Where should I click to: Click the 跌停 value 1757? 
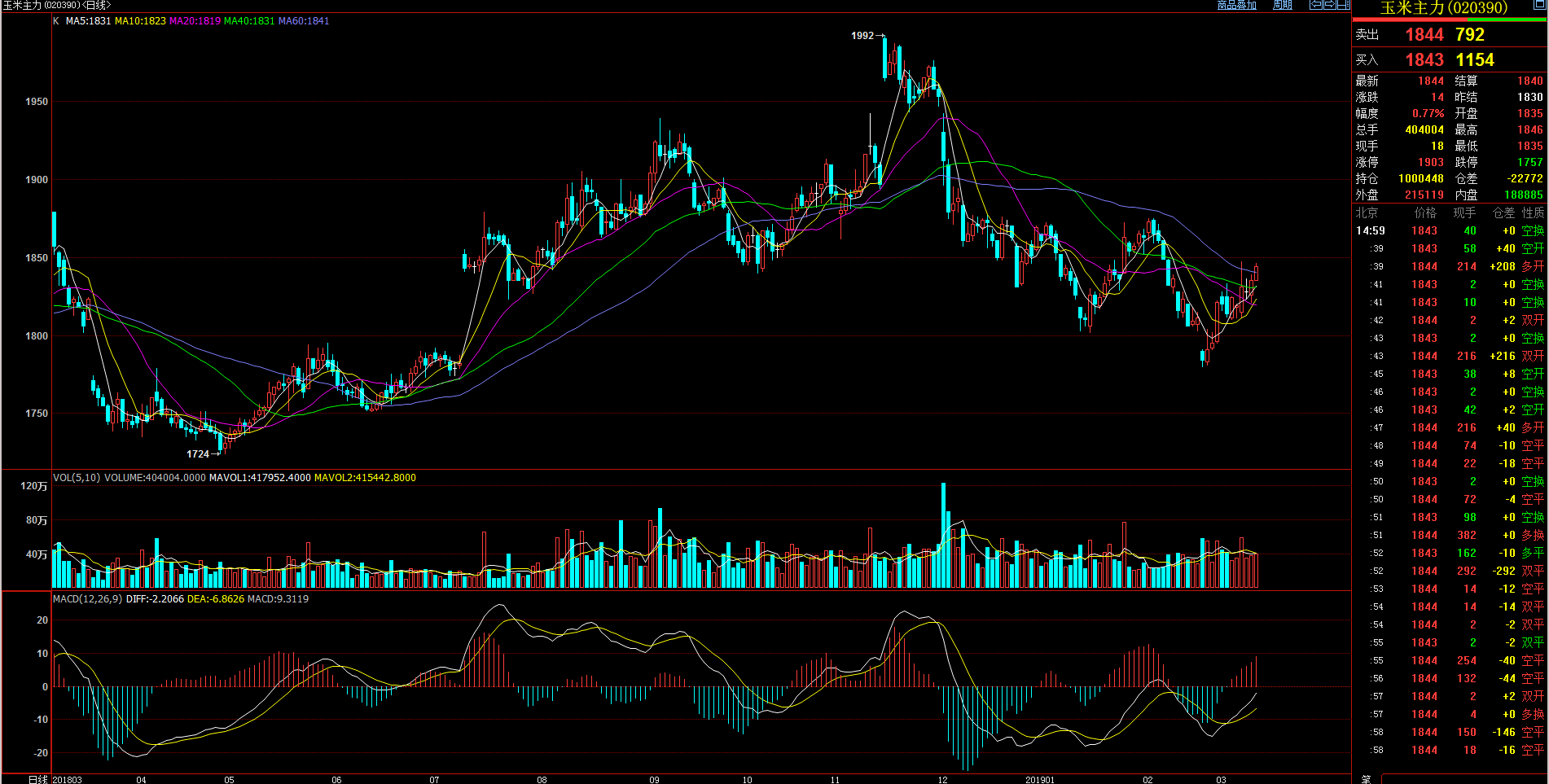pyautogui.click(x=1530, y=162)
